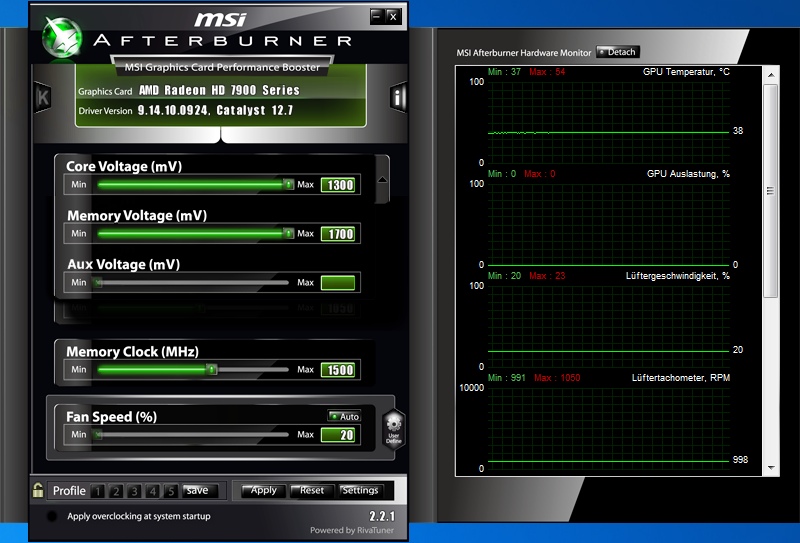Select profile slot 4
800x543 pixels.
click(153, 491)
